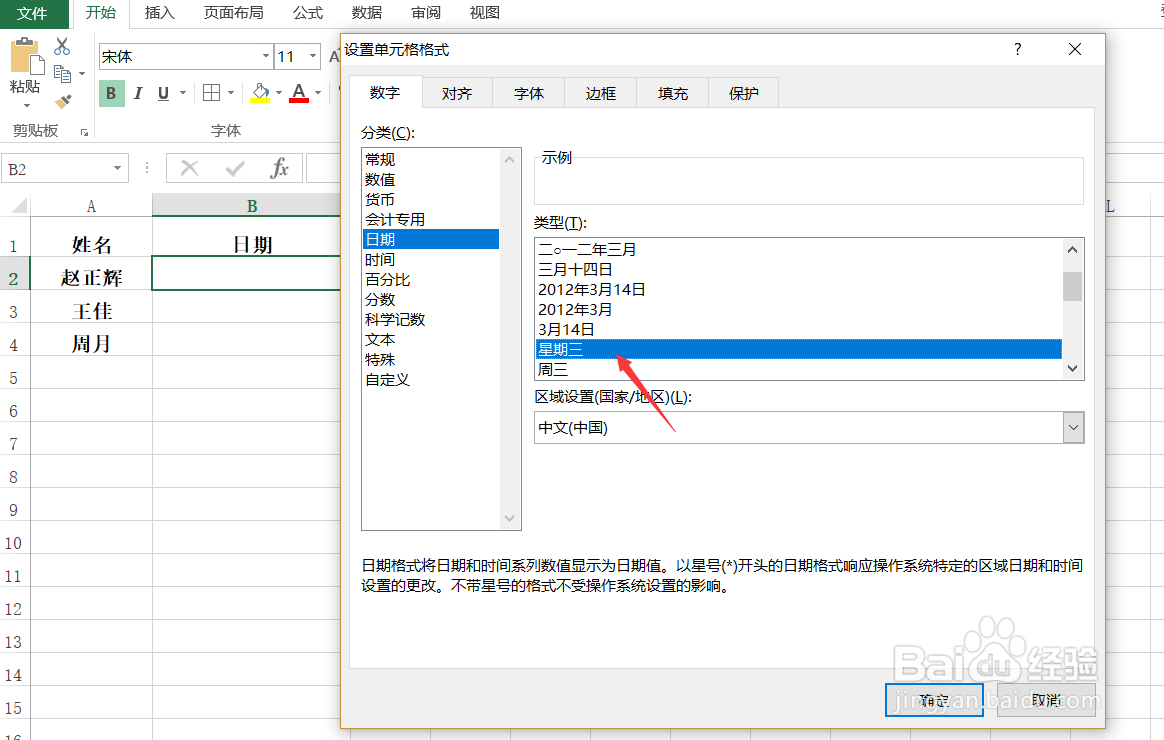Open the 填充 tab in the dialog
The image size is (1164, 740).
tap(673, 94)
